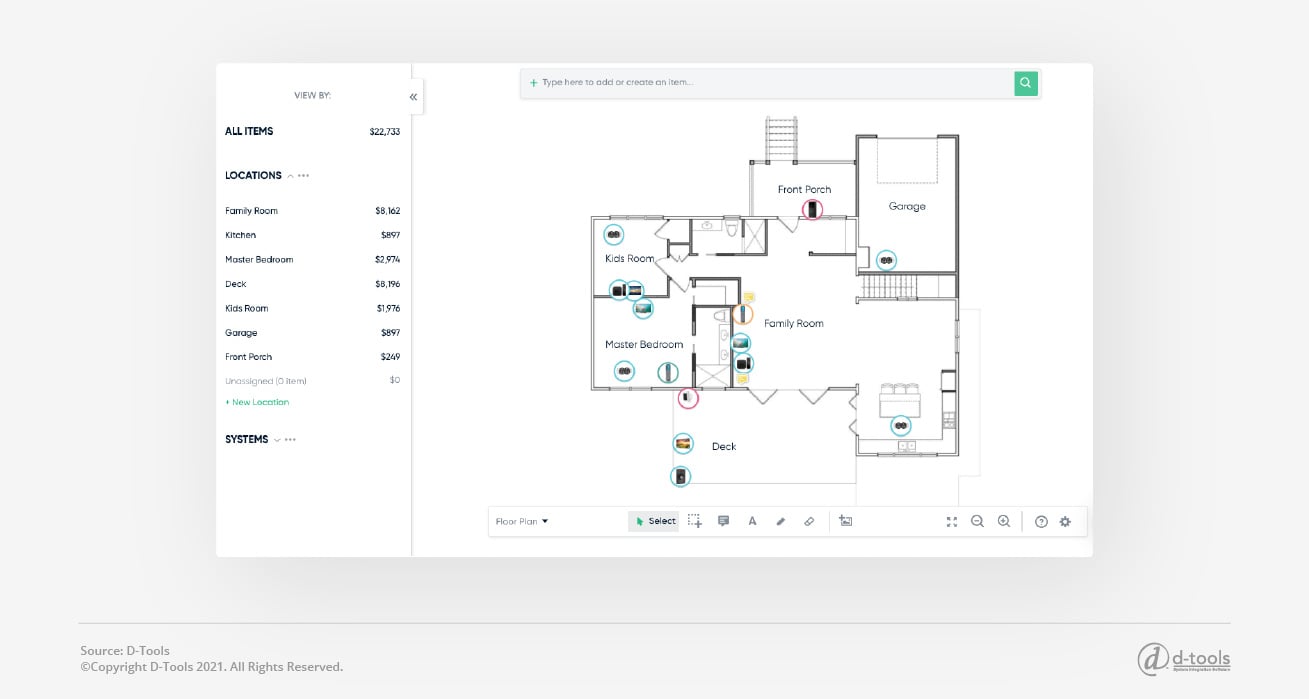The height and width of the screenshot is (699, 1309).
Task: Click the item search input field
Action: tap(770, 83)
